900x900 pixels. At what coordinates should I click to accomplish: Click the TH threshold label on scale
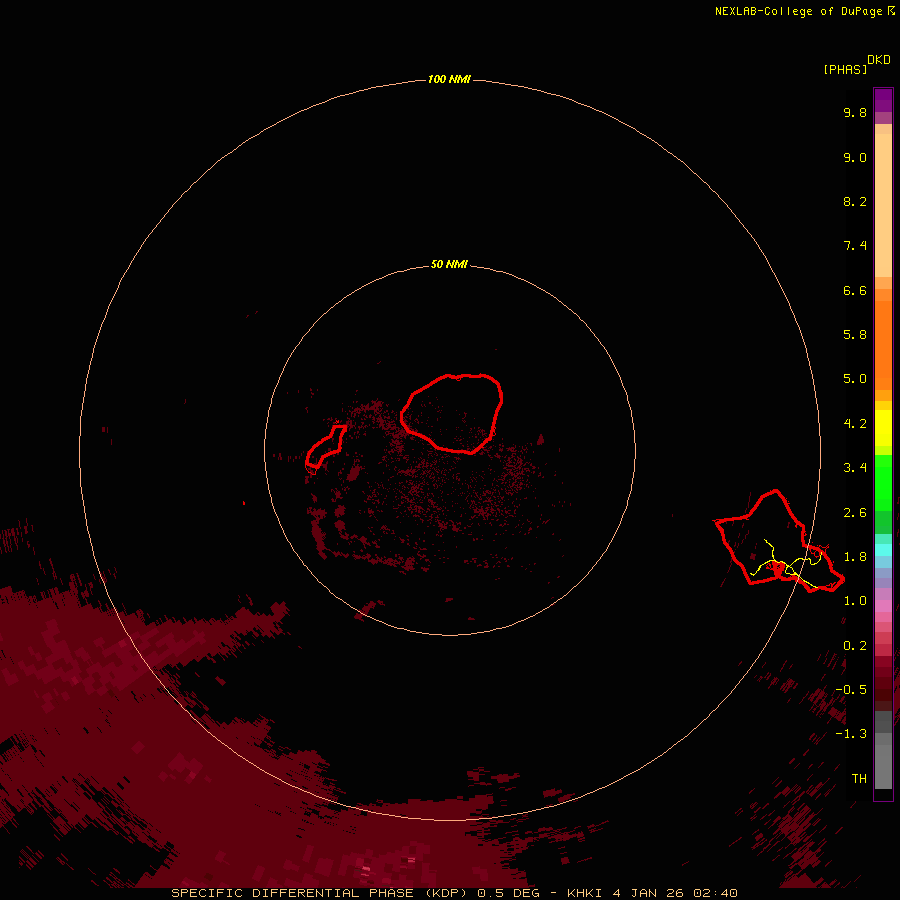pos(859,779)
